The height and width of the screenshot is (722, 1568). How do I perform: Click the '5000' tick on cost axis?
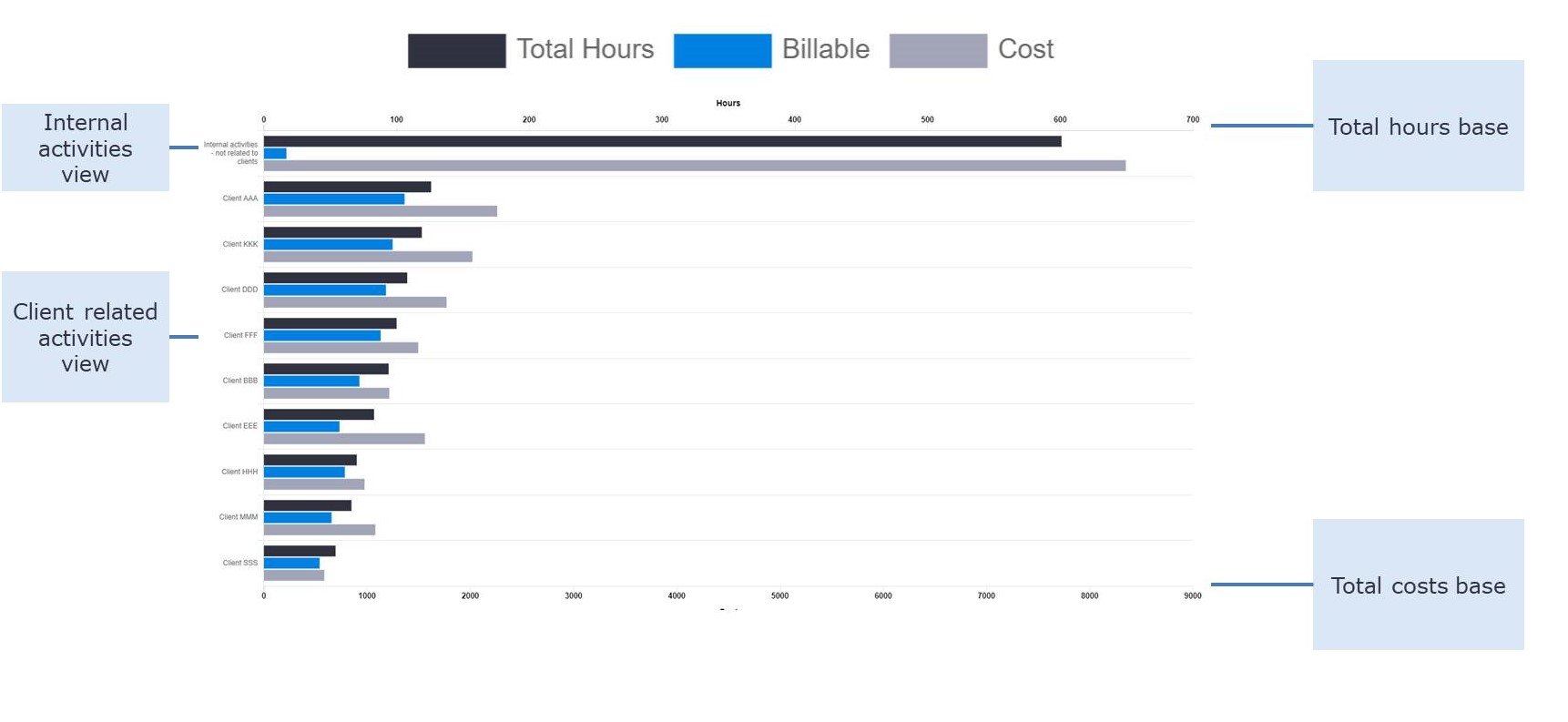(x=780, y=595)
